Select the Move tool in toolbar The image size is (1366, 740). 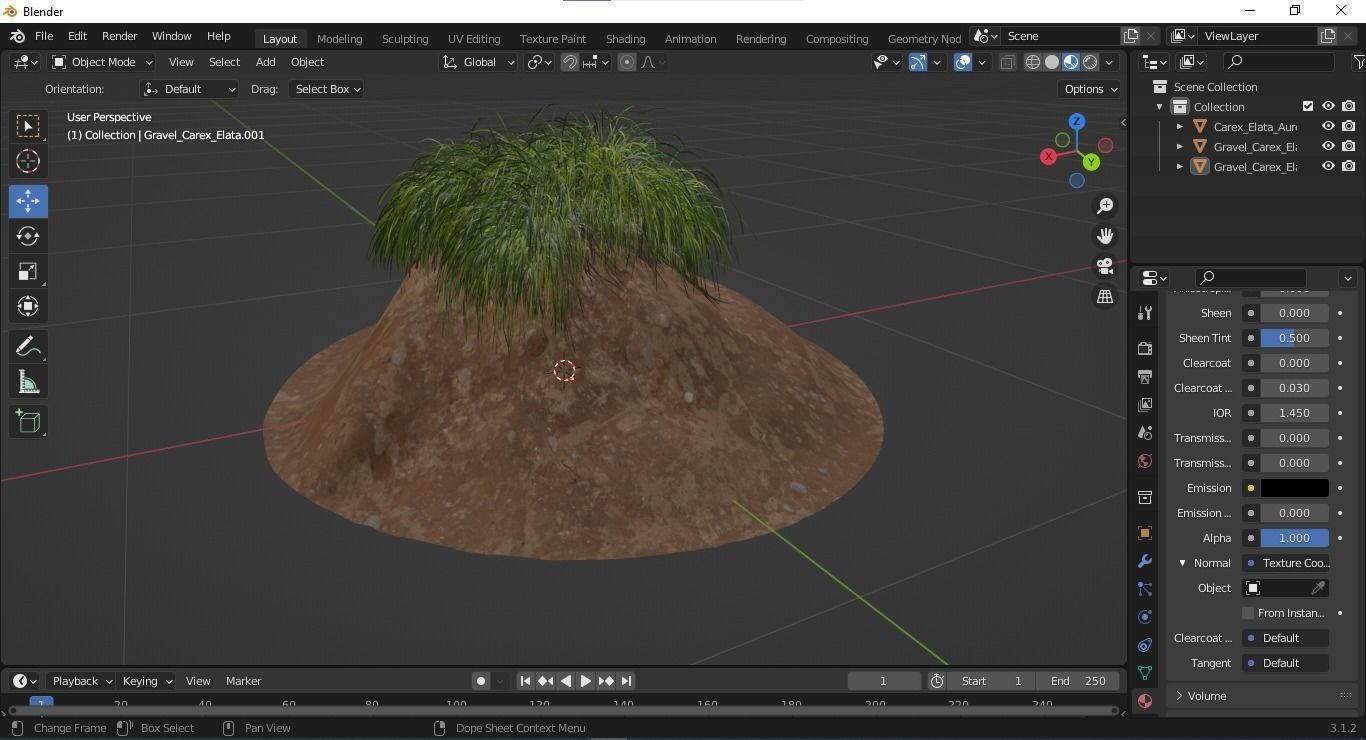tap(28, 200)
